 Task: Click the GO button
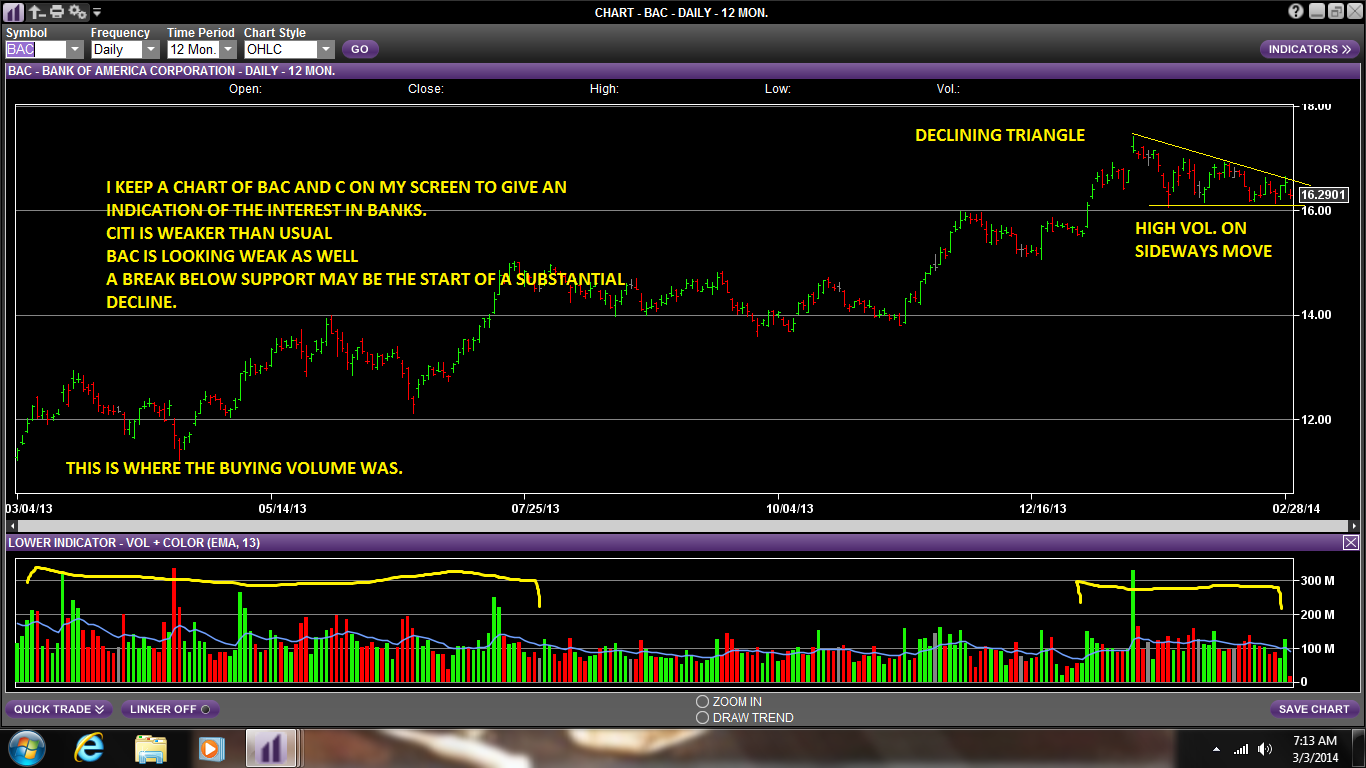click(360, 49)
